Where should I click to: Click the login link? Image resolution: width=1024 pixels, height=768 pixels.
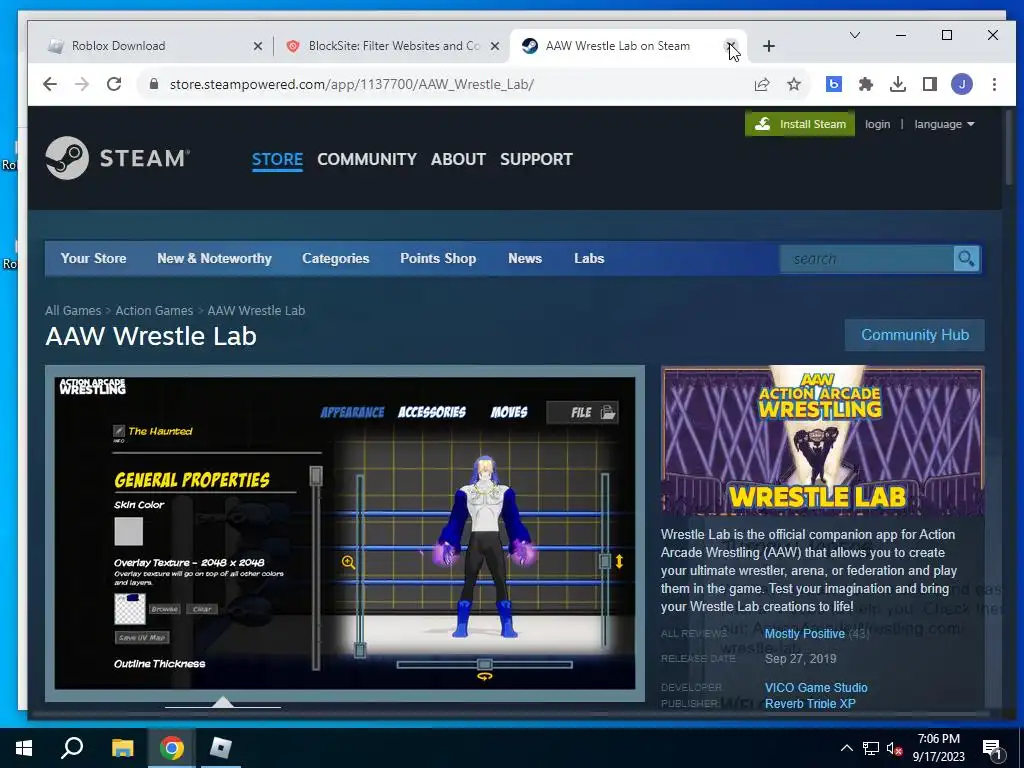pos(877,124)
